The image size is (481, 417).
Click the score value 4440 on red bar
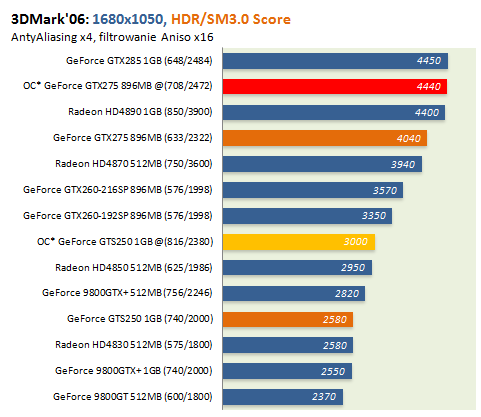(429, 87)
